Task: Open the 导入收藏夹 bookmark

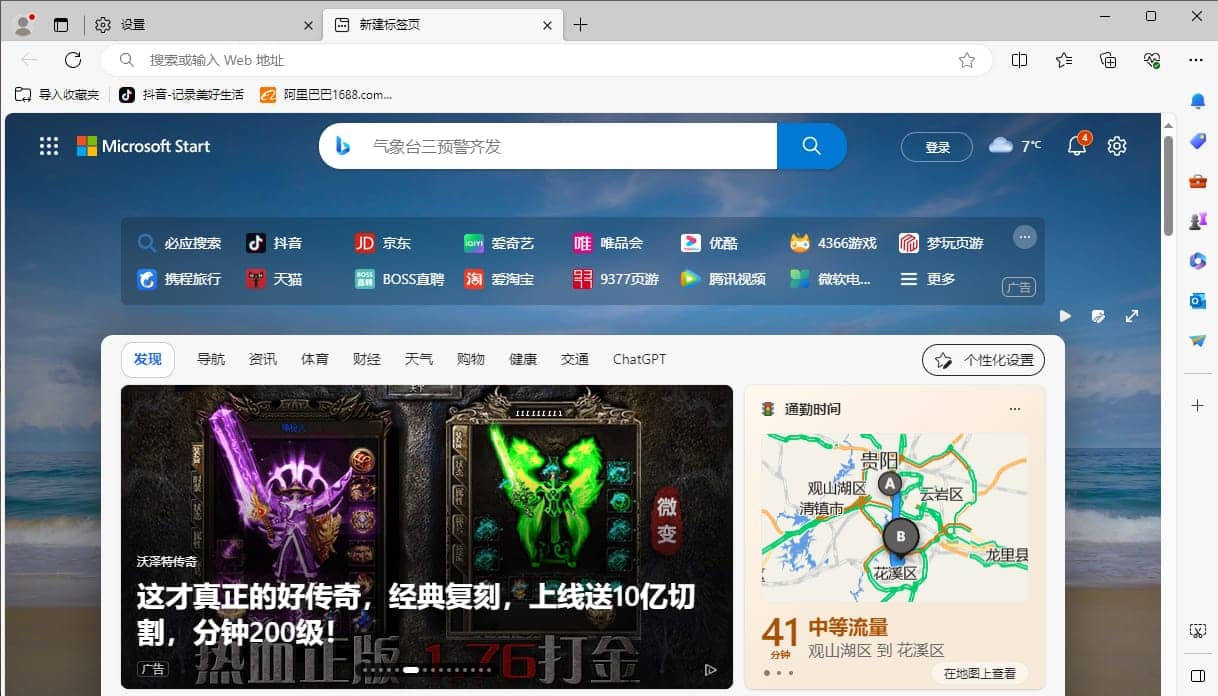Action: tap(57, 94)
